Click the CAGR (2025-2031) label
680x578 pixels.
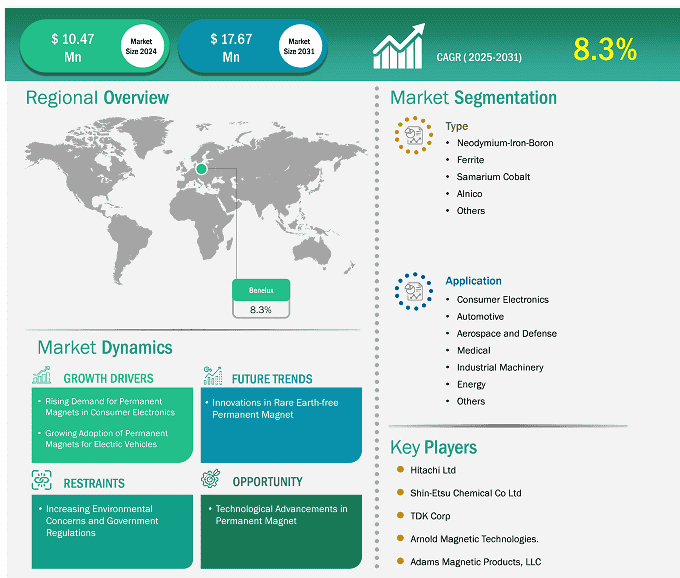click(479, 57)
